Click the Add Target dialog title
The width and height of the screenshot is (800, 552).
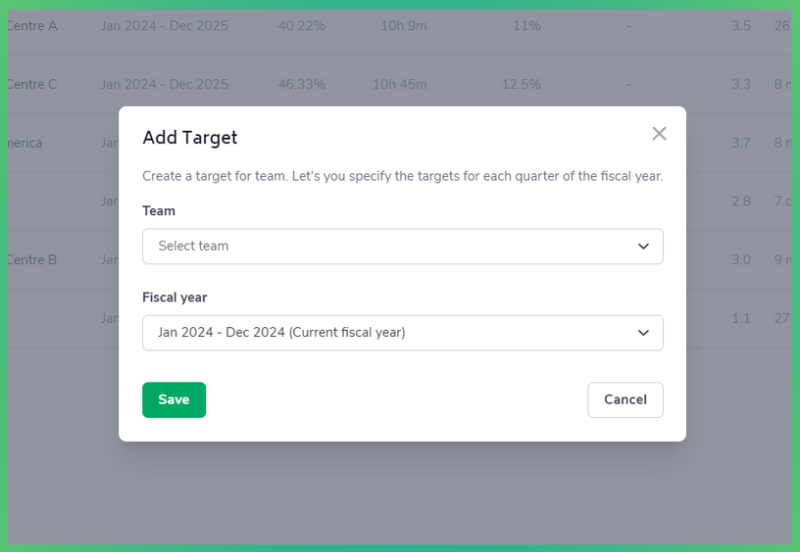point(190,138)
